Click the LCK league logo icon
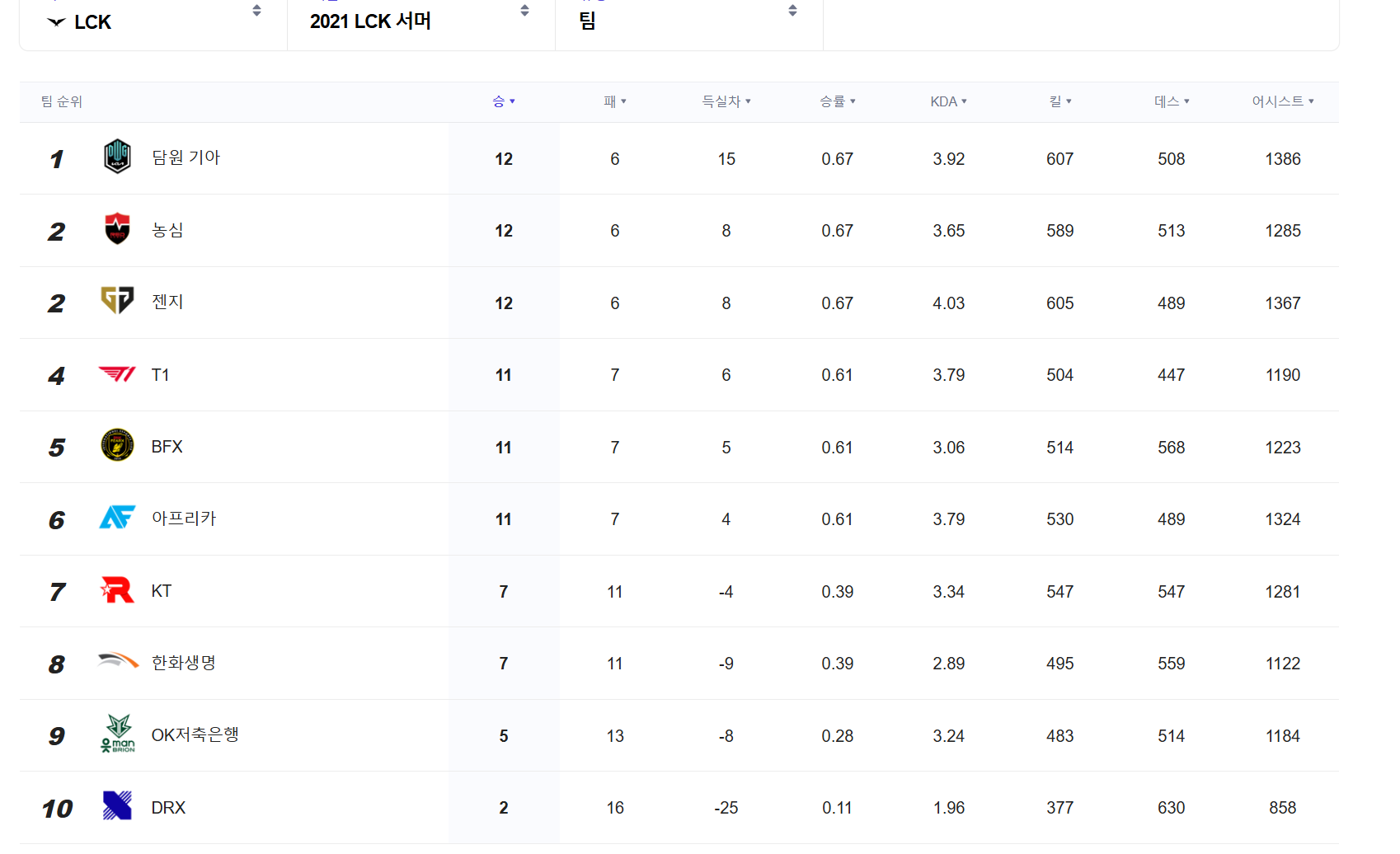1400x854 pixels. tap(56, 22)
